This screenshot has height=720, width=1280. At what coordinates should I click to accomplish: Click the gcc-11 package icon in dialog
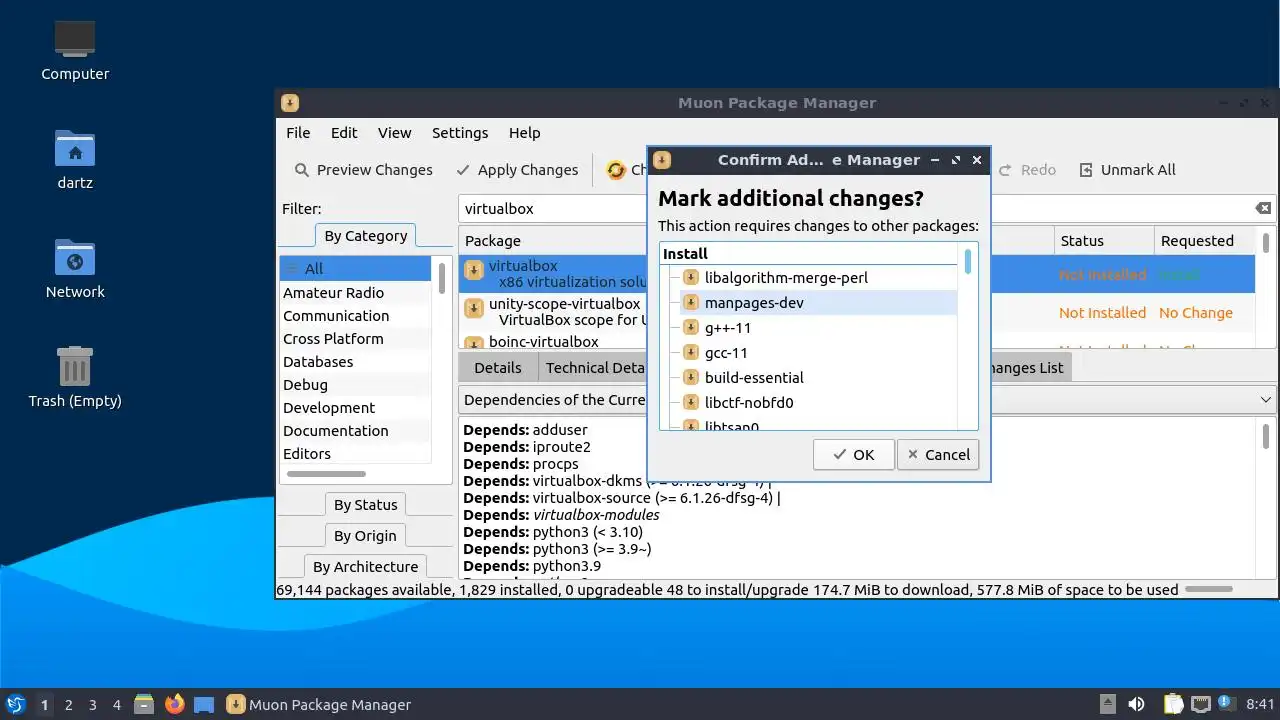click(690, 353)
